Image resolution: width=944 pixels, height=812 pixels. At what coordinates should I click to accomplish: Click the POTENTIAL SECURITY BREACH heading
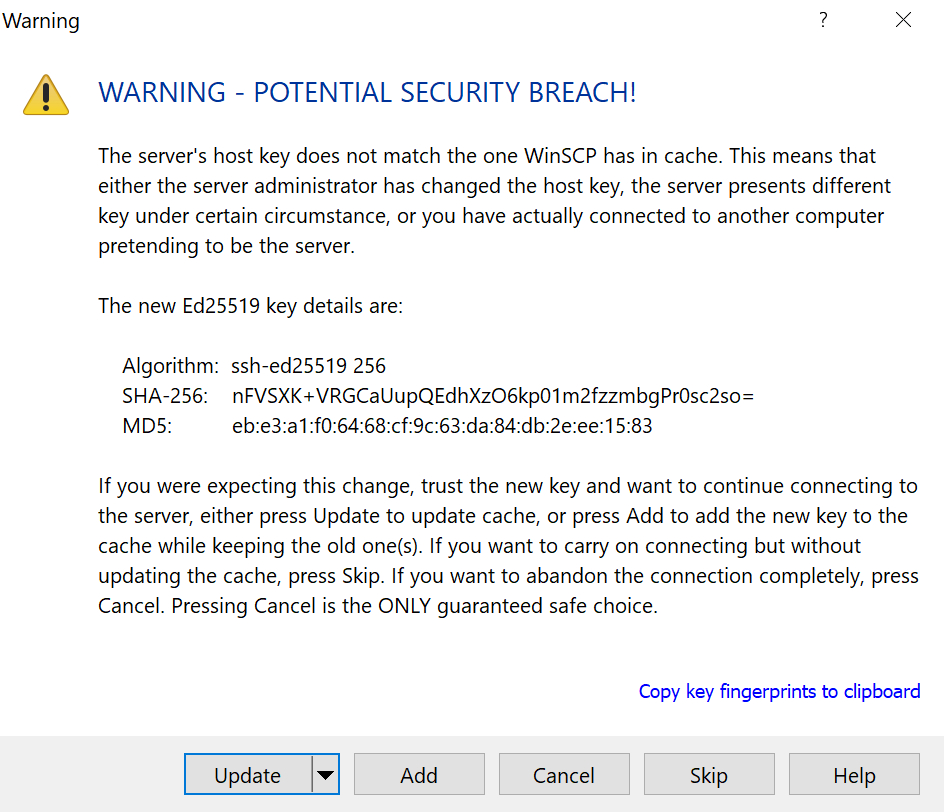pyautogui.click(x=367, y=93)
